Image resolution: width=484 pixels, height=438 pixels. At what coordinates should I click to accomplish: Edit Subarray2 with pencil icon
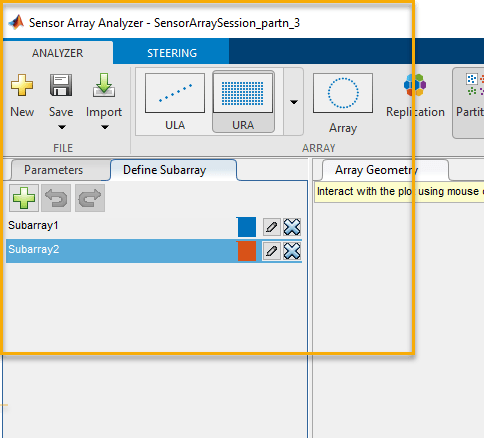[x=272, y=251]
